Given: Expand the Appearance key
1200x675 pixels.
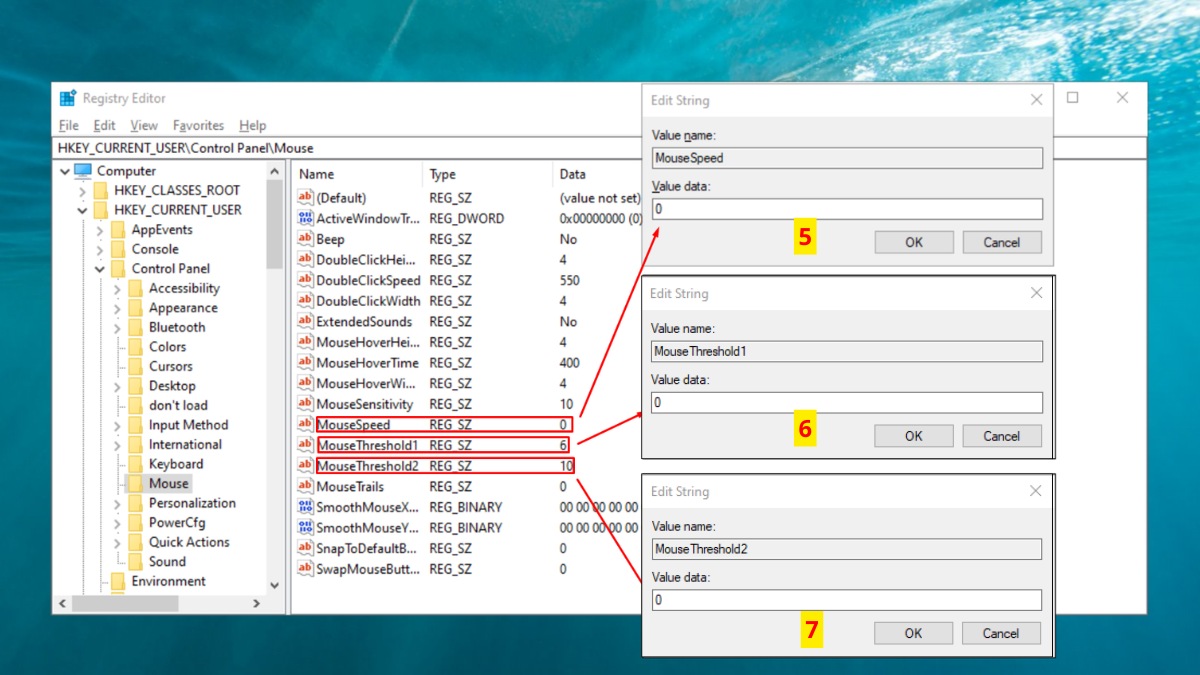Looking at the screenshot, I should (118, 308).
